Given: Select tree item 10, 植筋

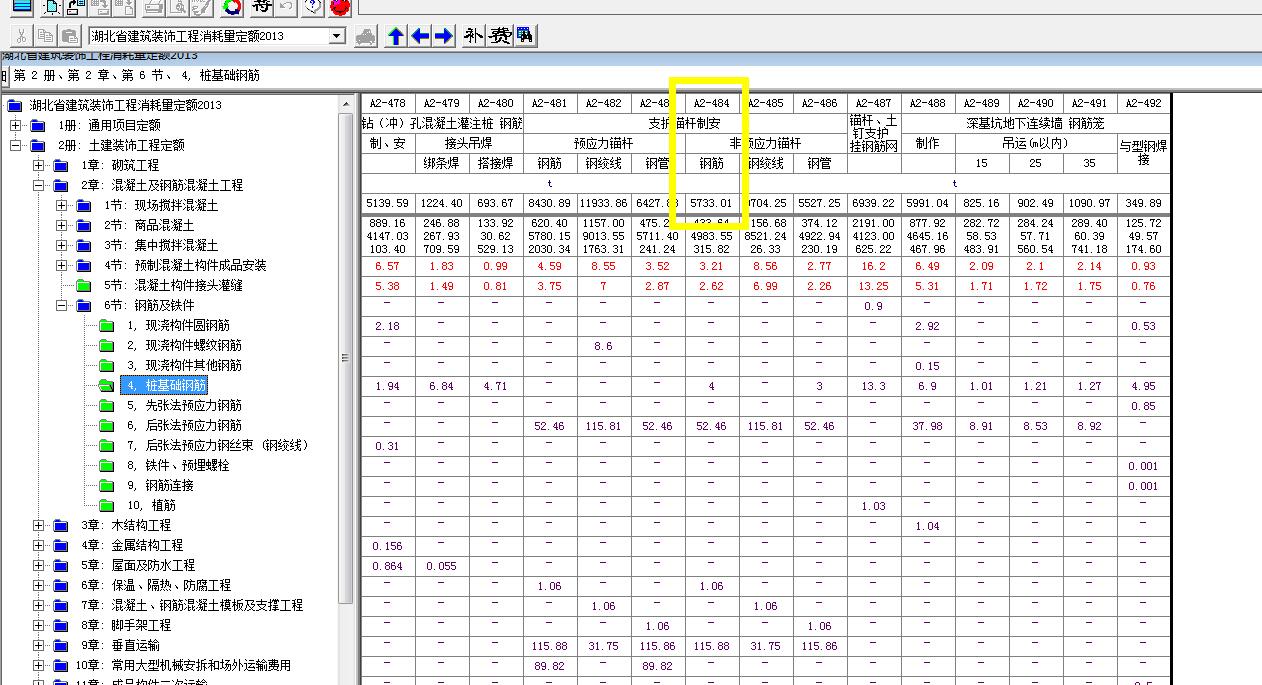Looking at the screenshot, I should tap(150, 505).
